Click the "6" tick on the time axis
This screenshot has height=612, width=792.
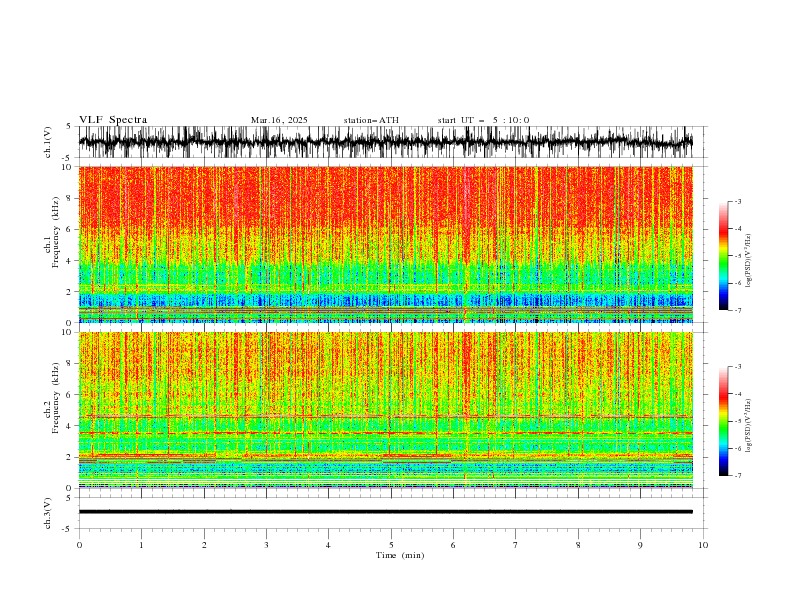tap(453, 545)
